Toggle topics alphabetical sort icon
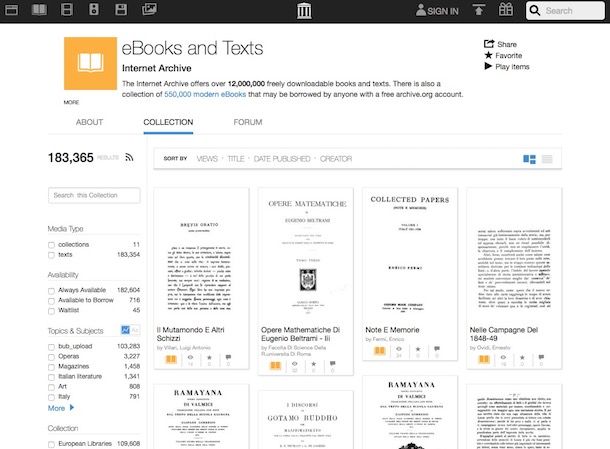The image size is (610, 449). (x=135, y=330)
